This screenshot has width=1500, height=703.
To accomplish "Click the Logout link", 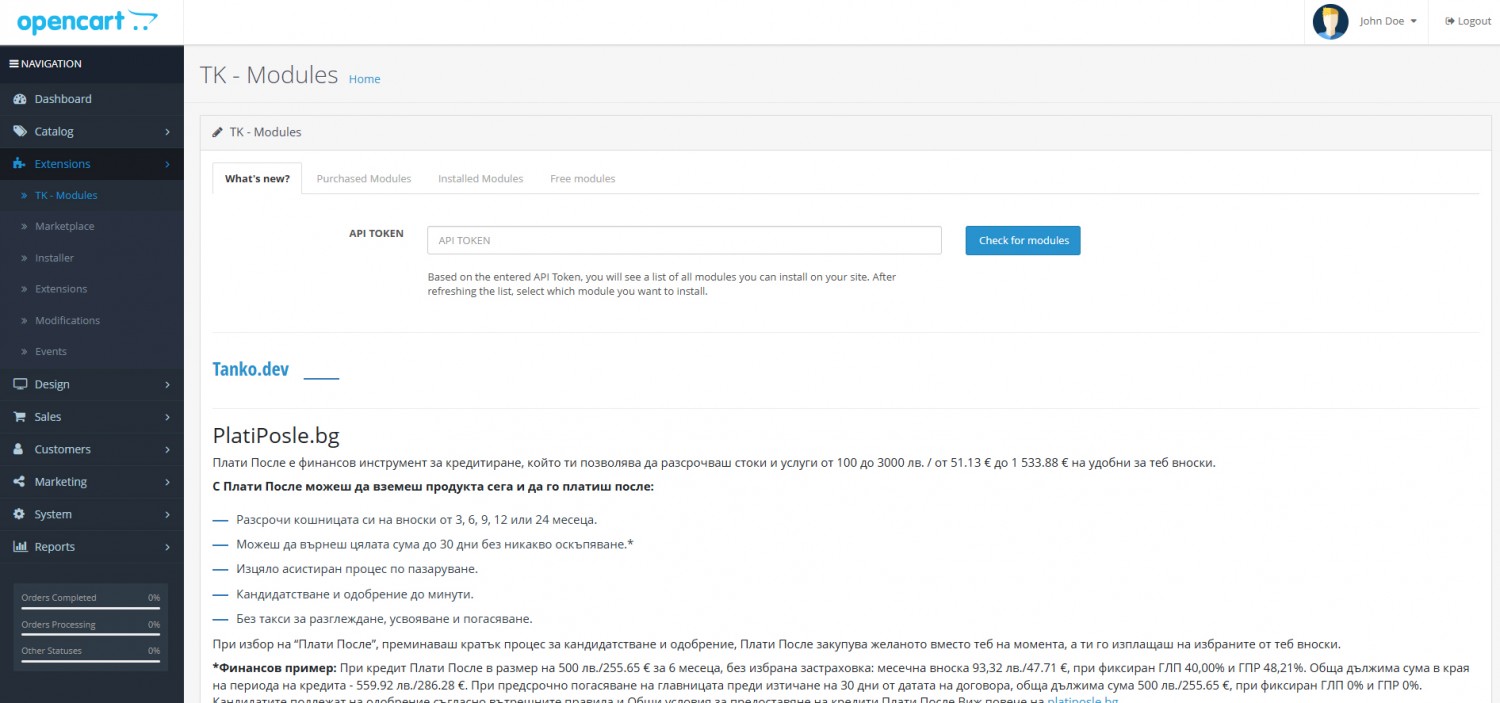I will [1468, 22].
